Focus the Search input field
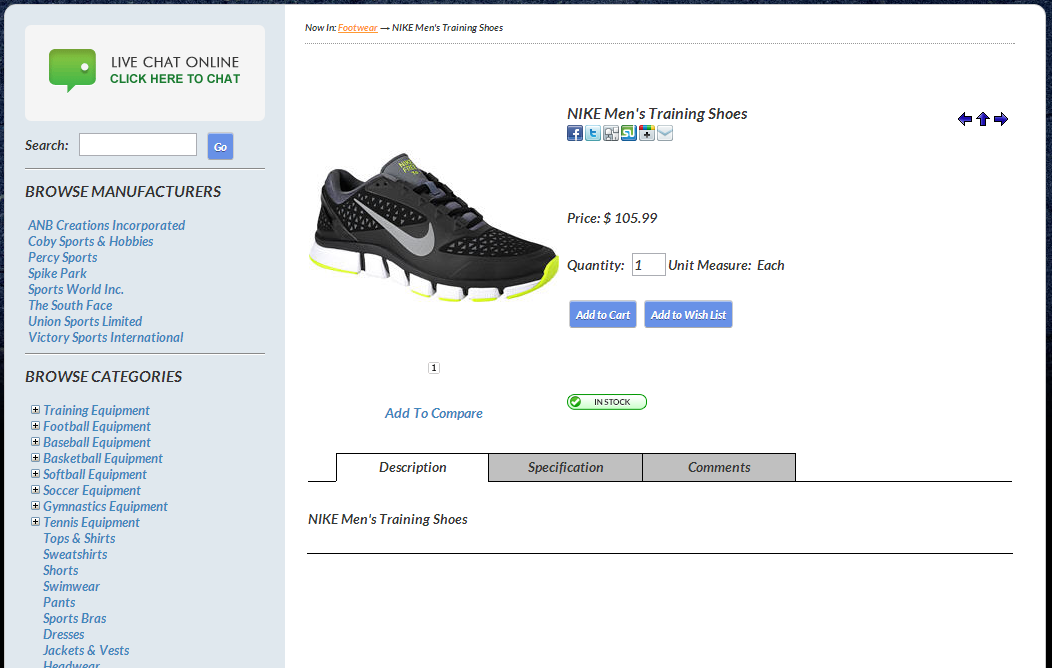 pos(138,144)
